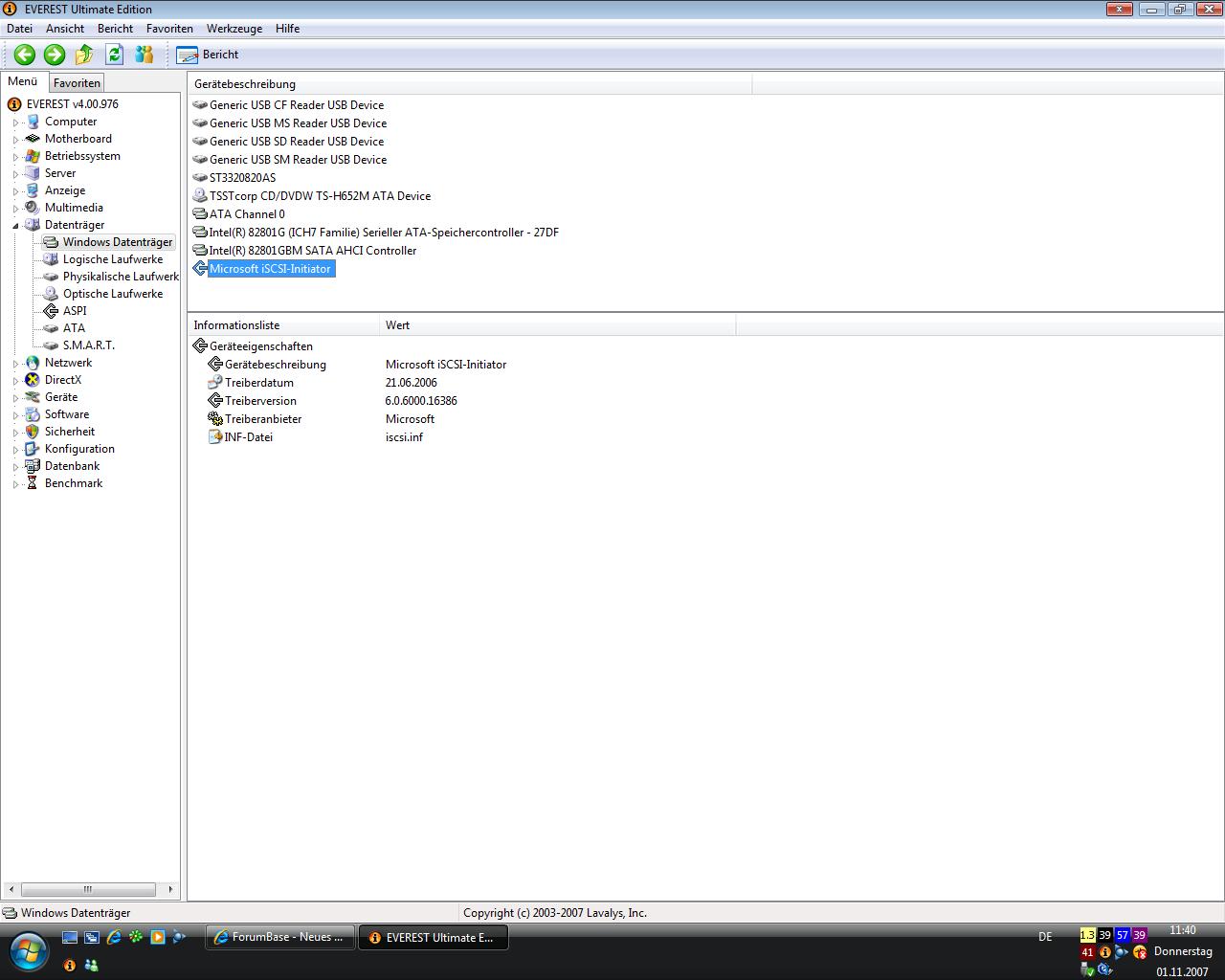Click the Windows Start orb

[x=29, y=952]
